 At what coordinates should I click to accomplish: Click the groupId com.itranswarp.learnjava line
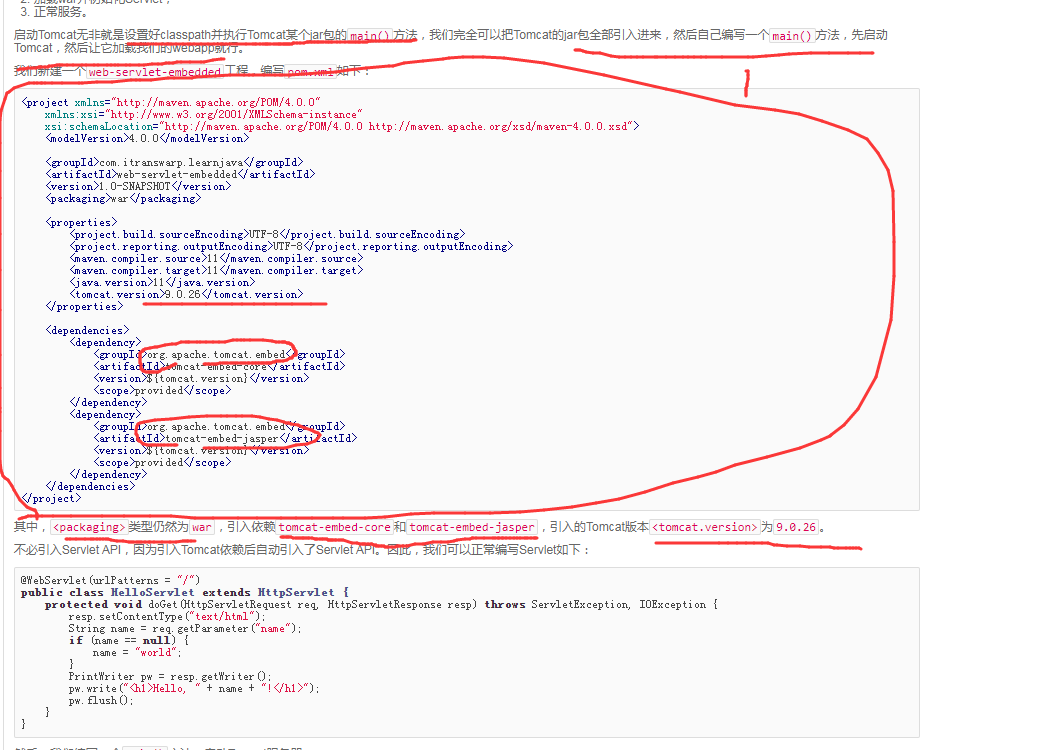[174, 162]
